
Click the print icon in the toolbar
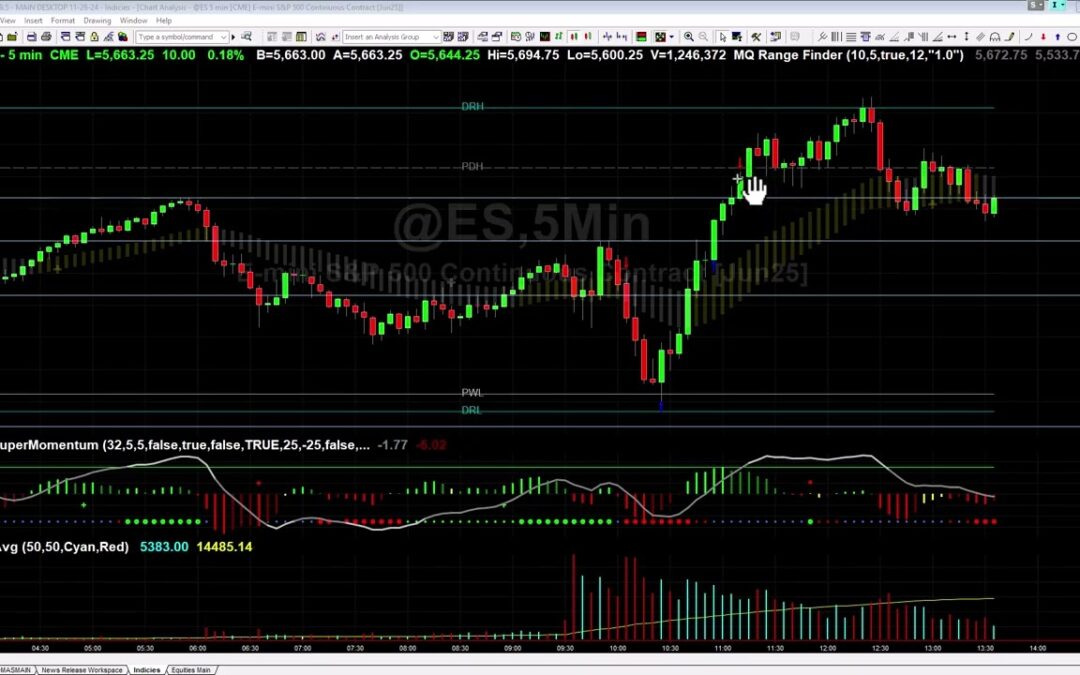click(x=46, y=37)
